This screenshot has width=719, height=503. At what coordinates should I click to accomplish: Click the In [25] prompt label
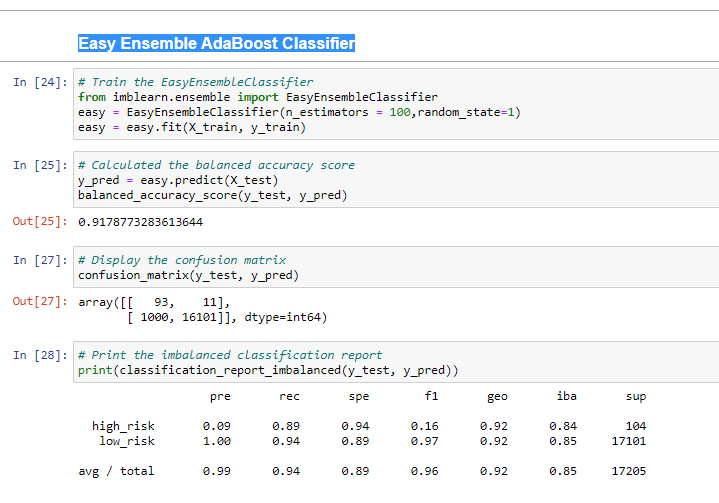point(40,165)
